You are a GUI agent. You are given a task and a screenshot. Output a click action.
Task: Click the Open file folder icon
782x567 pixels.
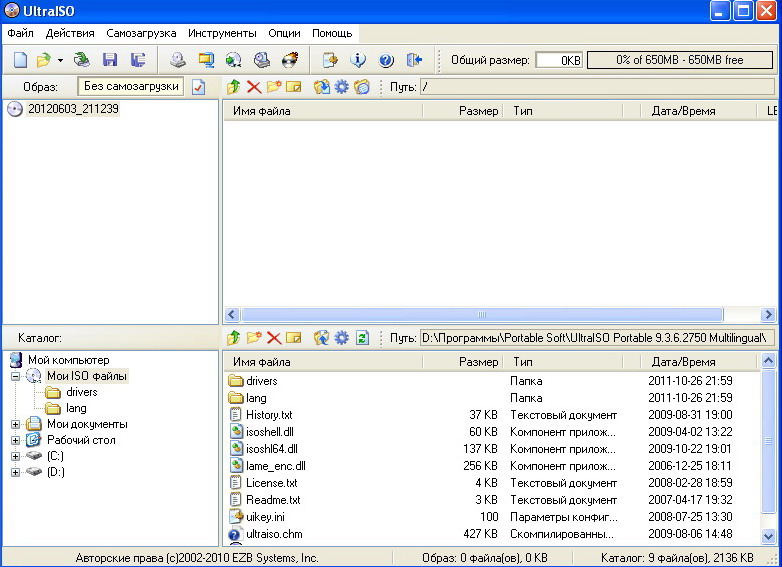pyautogui.click(x=44, y=60)
